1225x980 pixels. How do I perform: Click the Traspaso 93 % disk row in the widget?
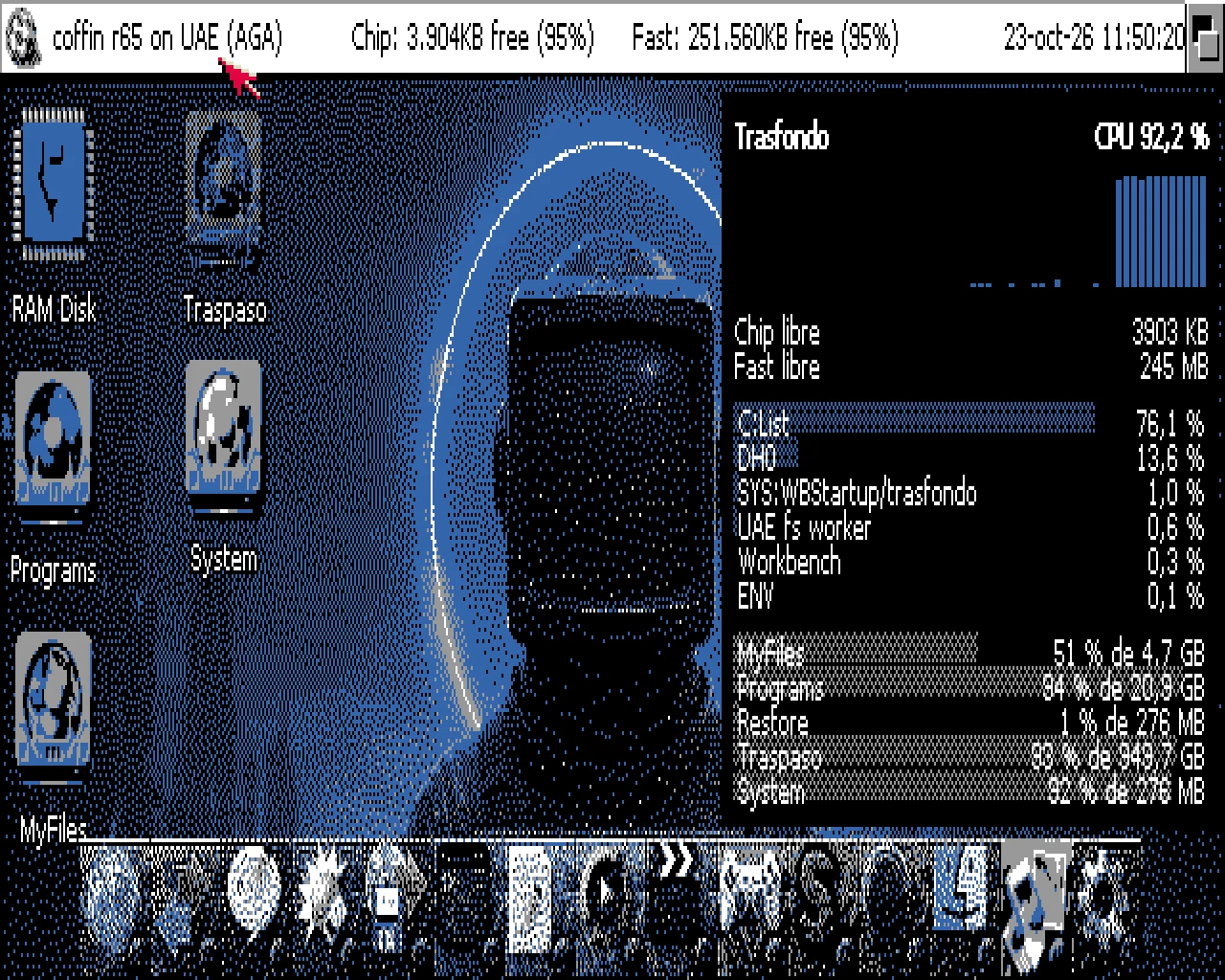[970, 756]
